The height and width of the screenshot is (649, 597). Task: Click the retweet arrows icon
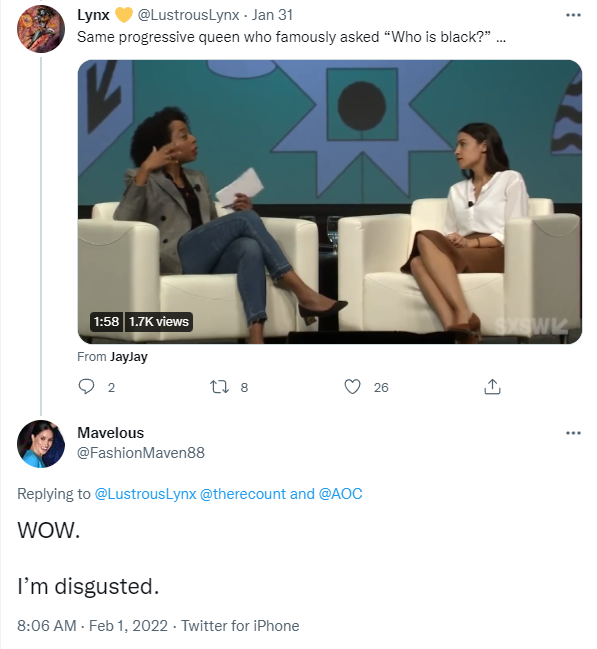(x=219, y=387)
